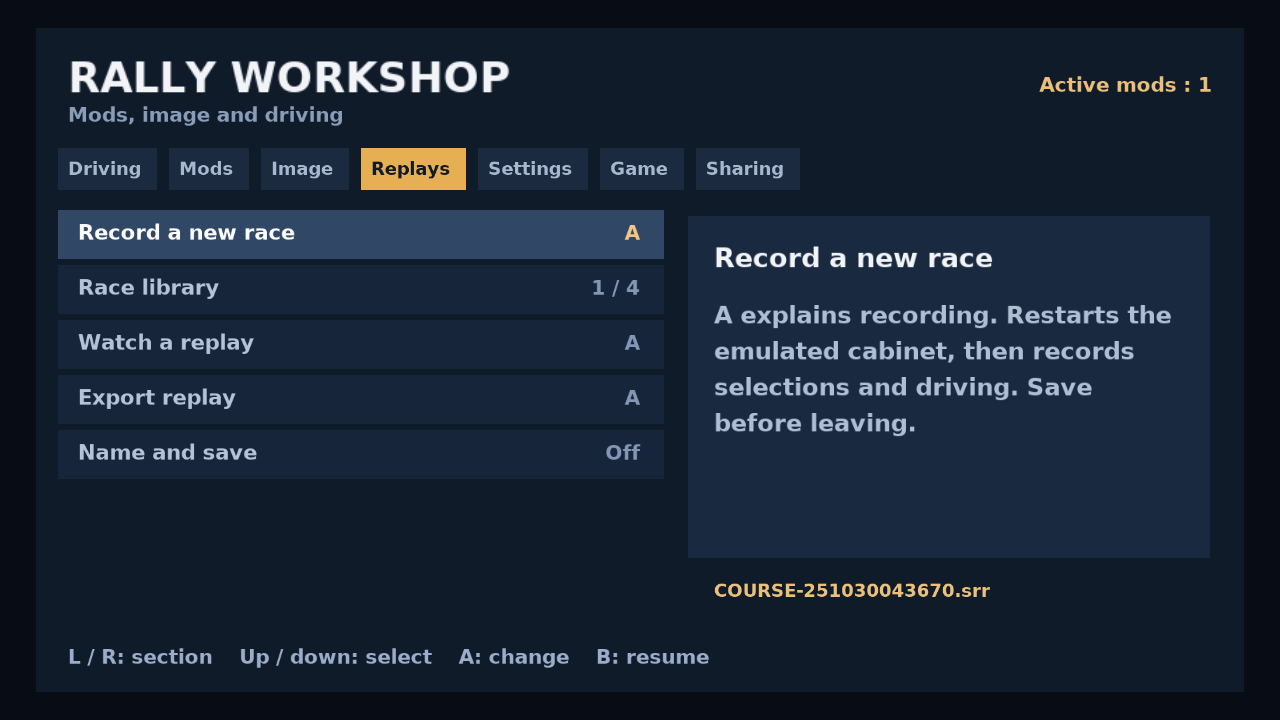Open the Game tab
This screenshot has width=1280, height=720.
coord(642,169)
